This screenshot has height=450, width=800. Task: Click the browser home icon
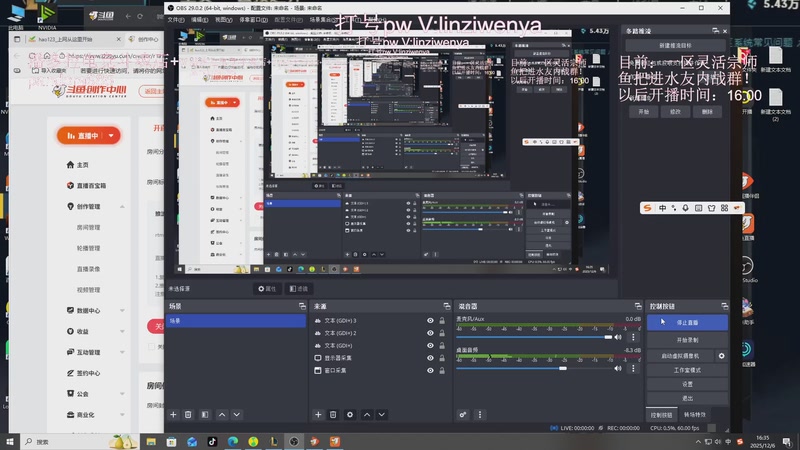point(46,56)
